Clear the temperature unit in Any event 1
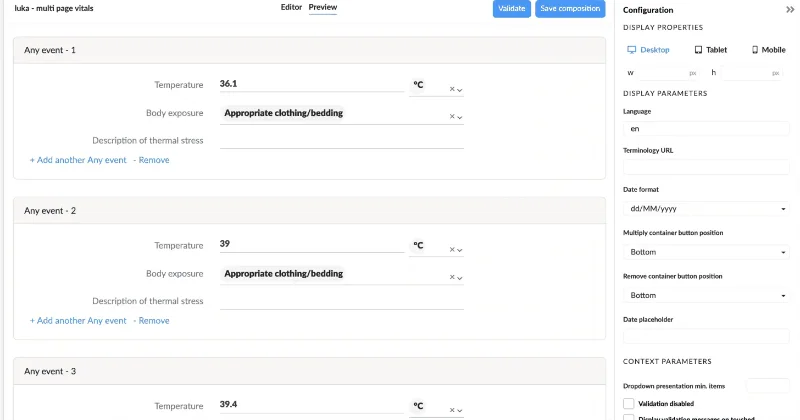 pos(451,90)
